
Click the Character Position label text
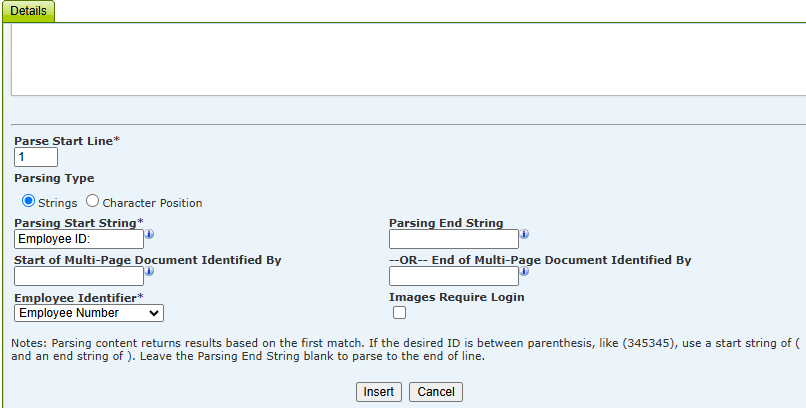[152, 203]
